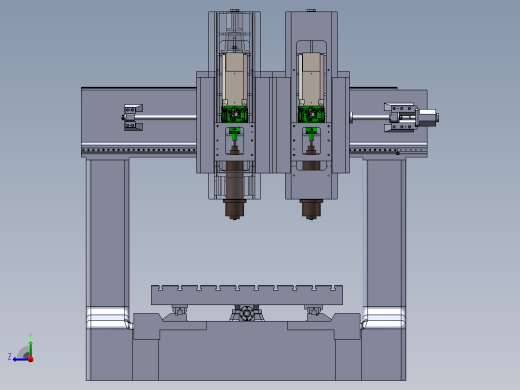Select the left spindle nose at the bottom
520x390 pixels.
click(x=234, y=209)
